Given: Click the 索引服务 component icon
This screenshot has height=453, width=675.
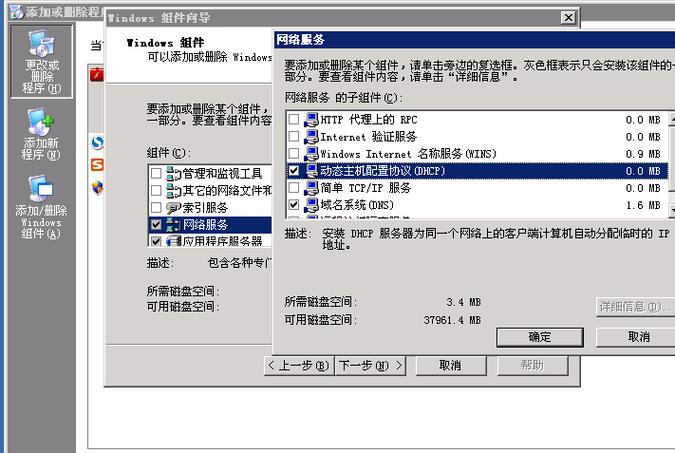Looking at the screenshot, I should pyautogui.click(x=173, y=208).
